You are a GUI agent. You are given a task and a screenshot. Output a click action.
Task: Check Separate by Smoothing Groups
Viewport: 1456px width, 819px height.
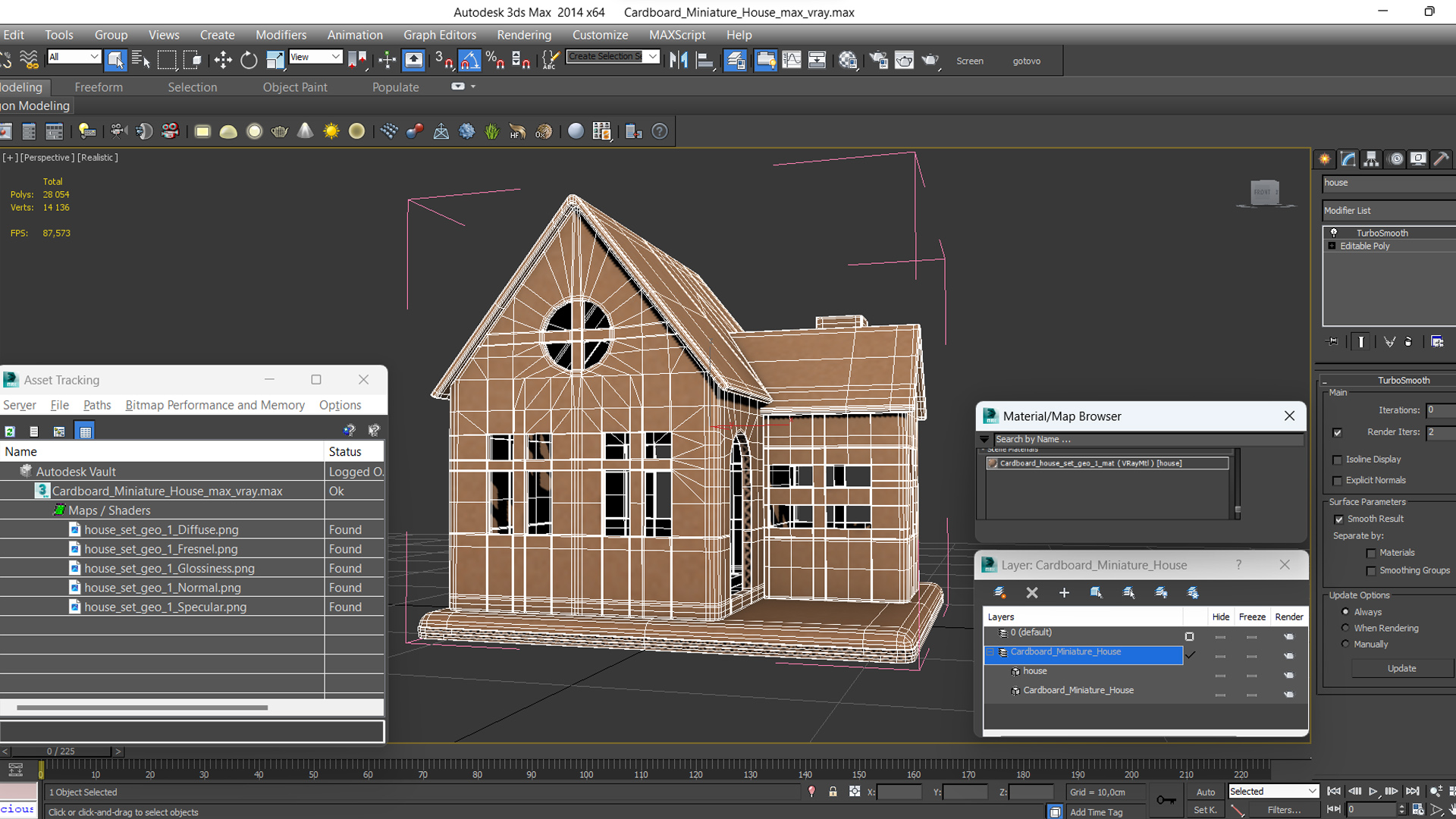pyautogui.click(x=1371, y=571)
